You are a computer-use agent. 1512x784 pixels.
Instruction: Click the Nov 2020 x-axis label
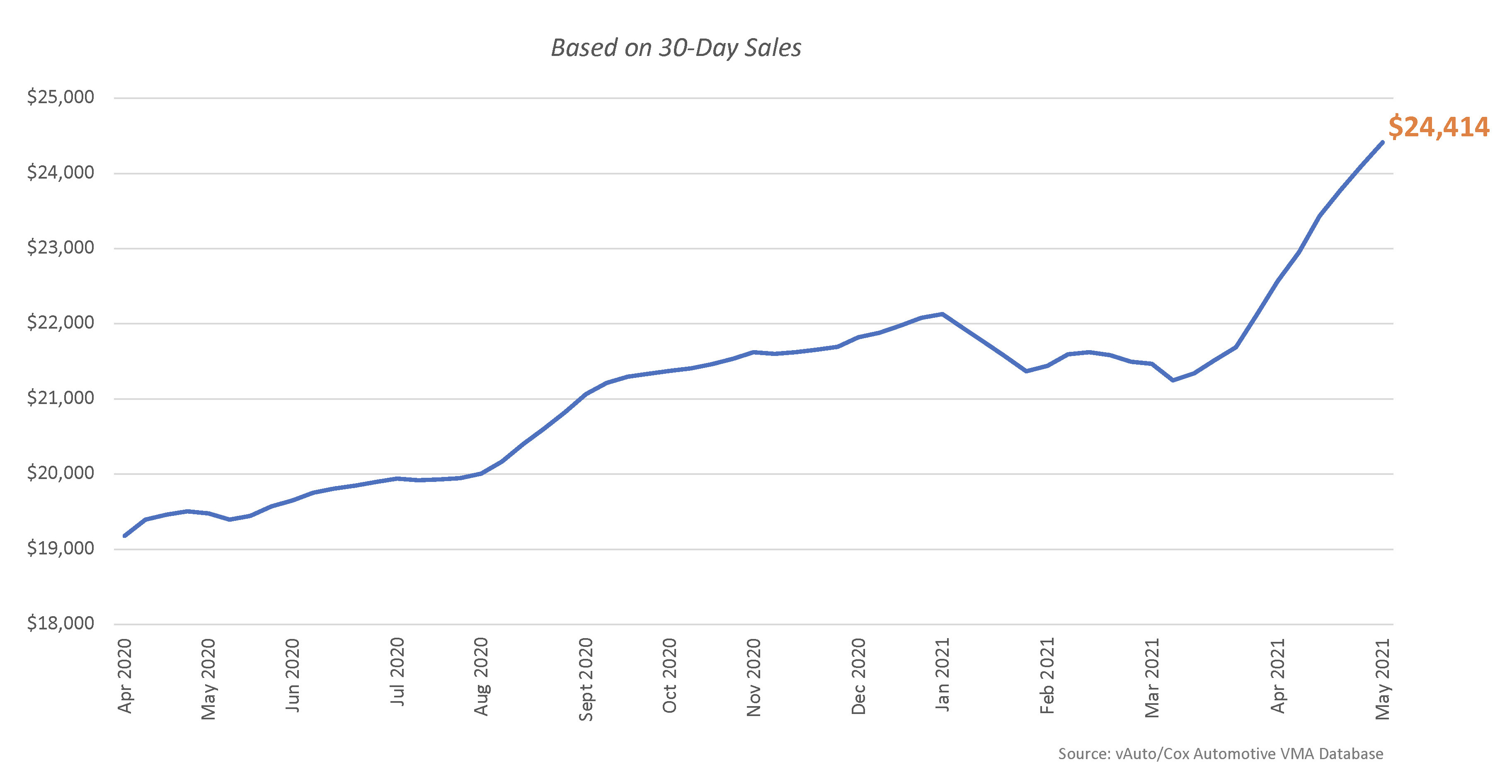click(x=754, y=677)
